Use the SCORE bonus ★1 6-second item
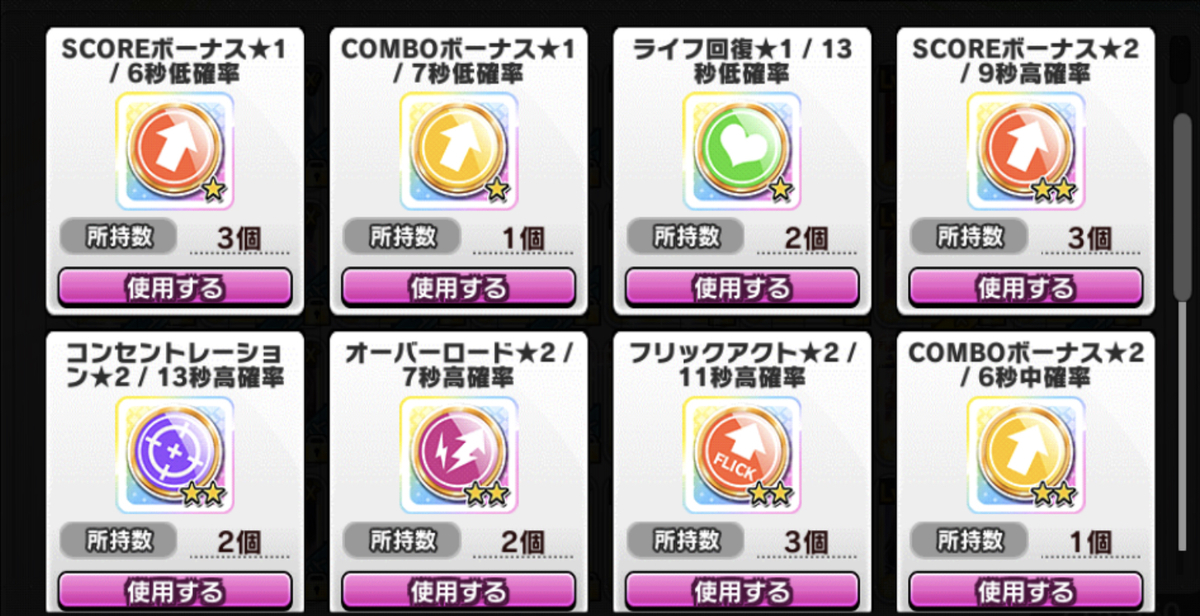 click(175, 287)
